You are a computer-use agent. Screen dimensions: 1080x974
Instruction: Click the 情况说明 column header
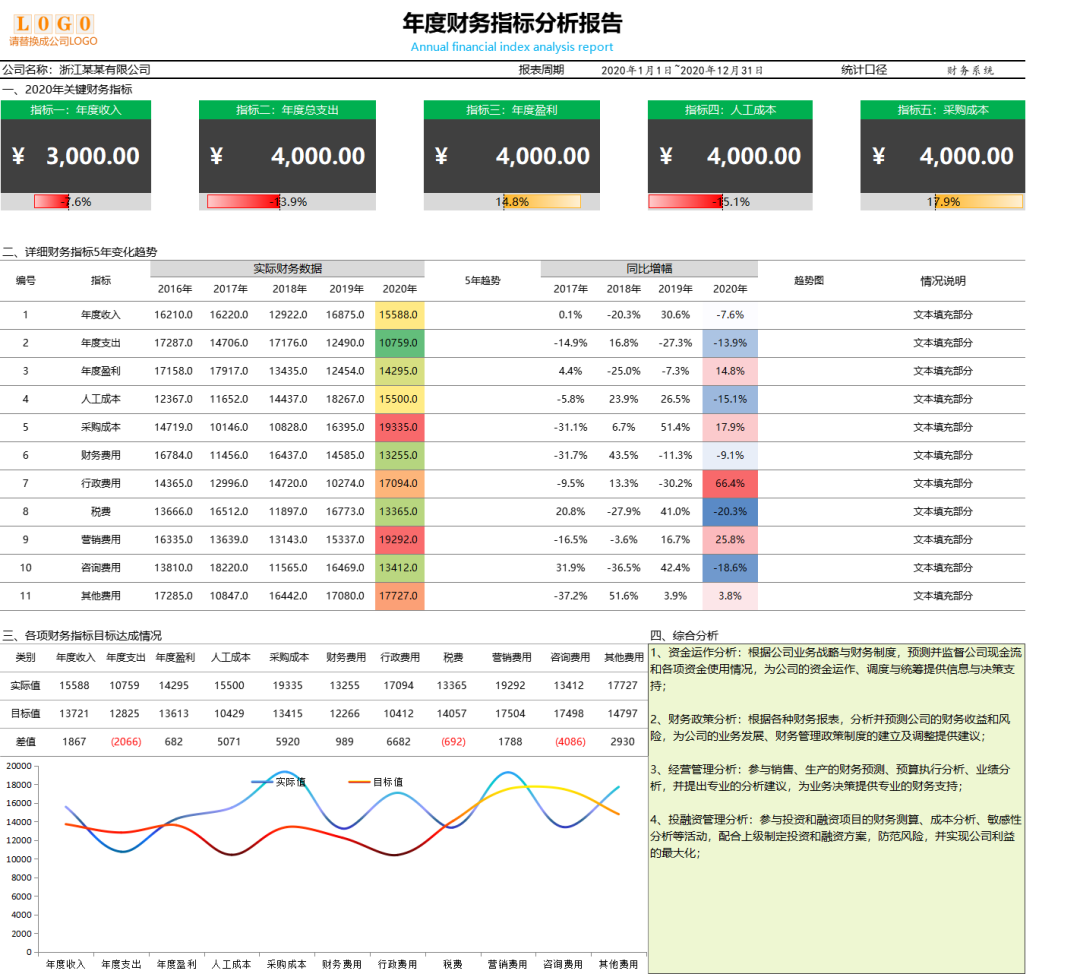(x=943, y=281)
